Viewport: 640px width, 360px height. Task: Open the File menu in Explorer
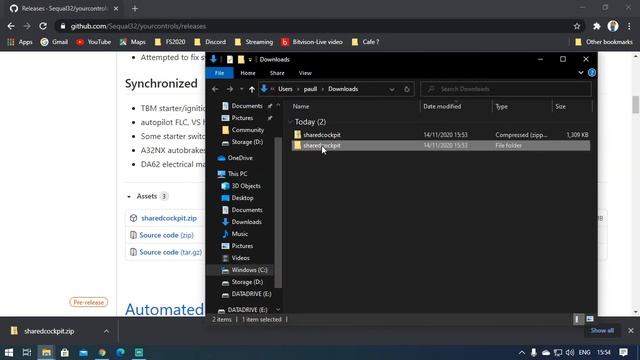tap(219, 73)
